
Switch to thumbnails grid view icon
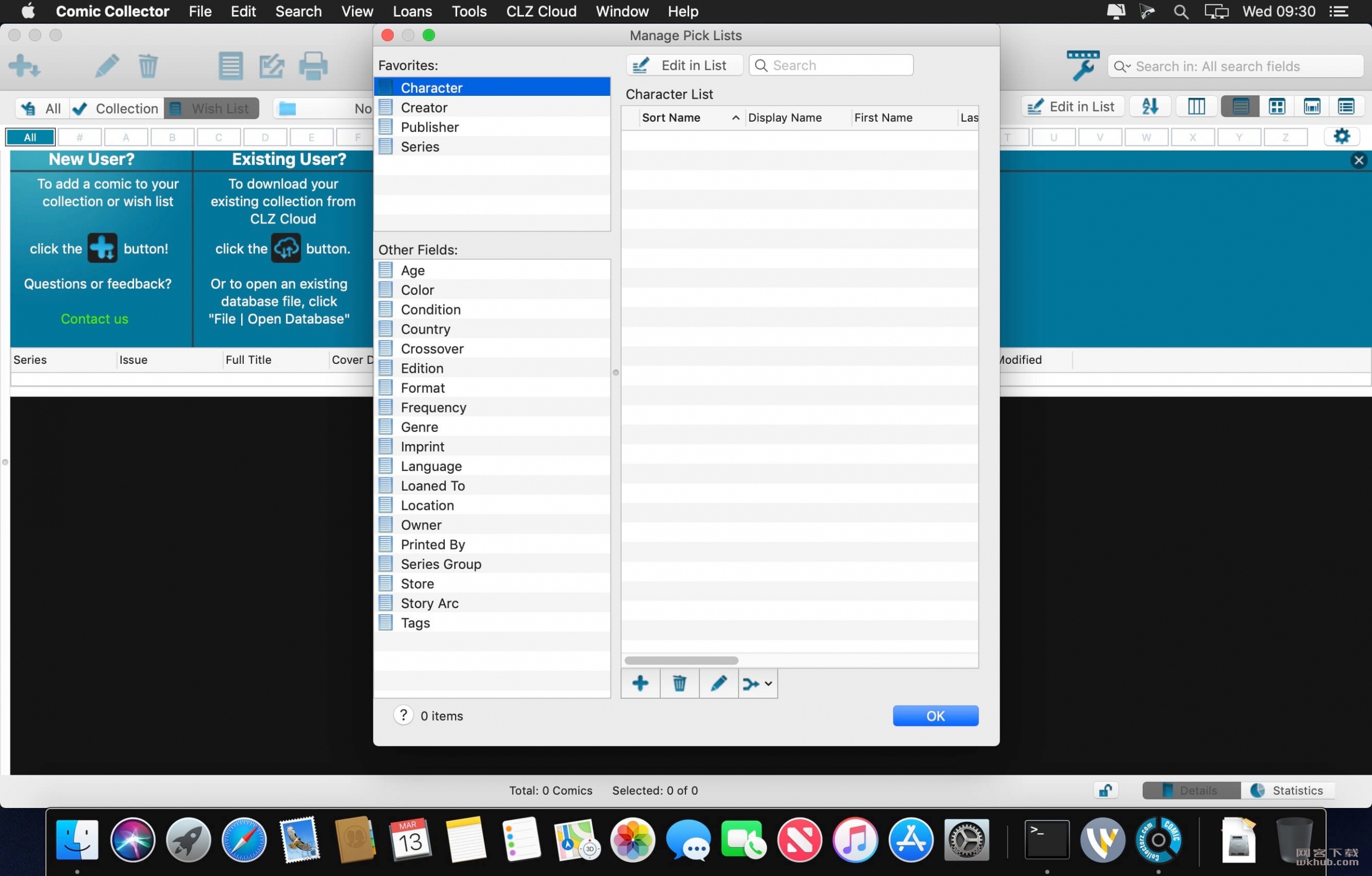[x=1277, y=107]
